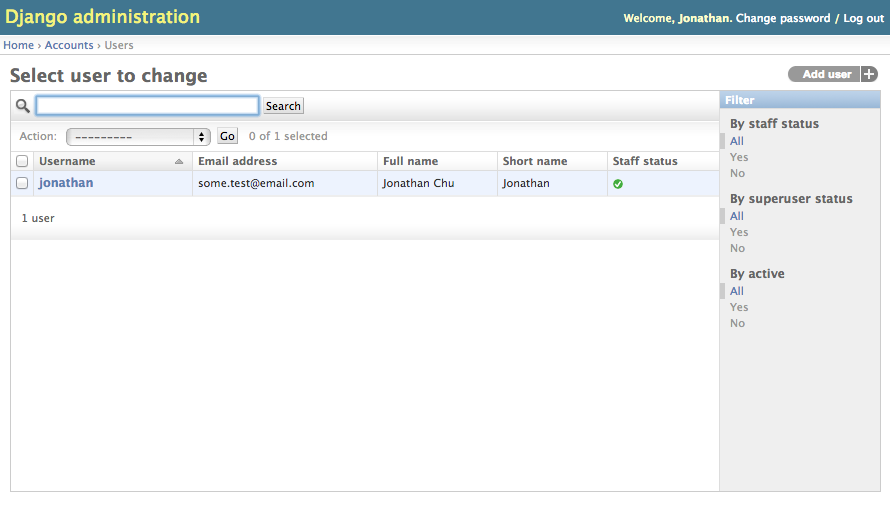Open the Home breadcrumb link
This screenshot has width=890, height=509.
[x=19, y=45]
